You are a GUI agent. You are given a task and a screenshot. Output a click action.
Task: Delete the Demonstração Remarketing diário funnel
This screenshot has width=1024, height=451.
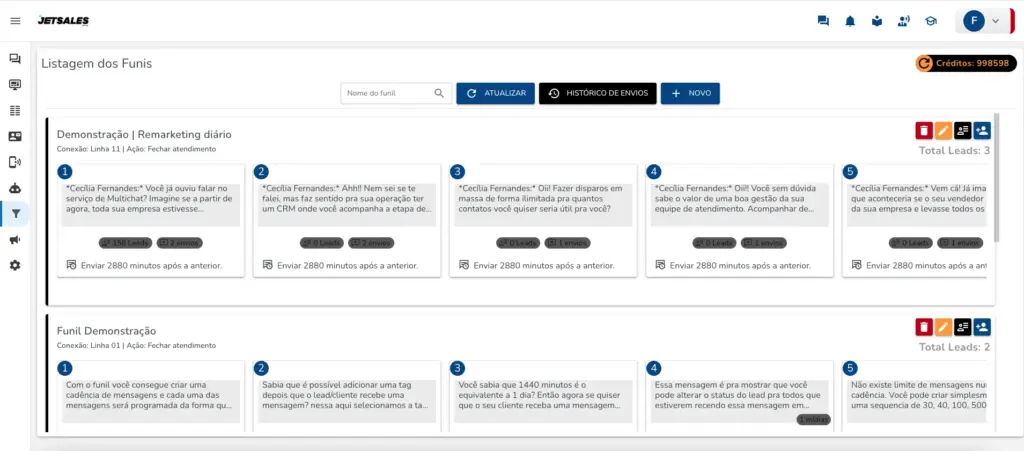[x=923, y=130]
